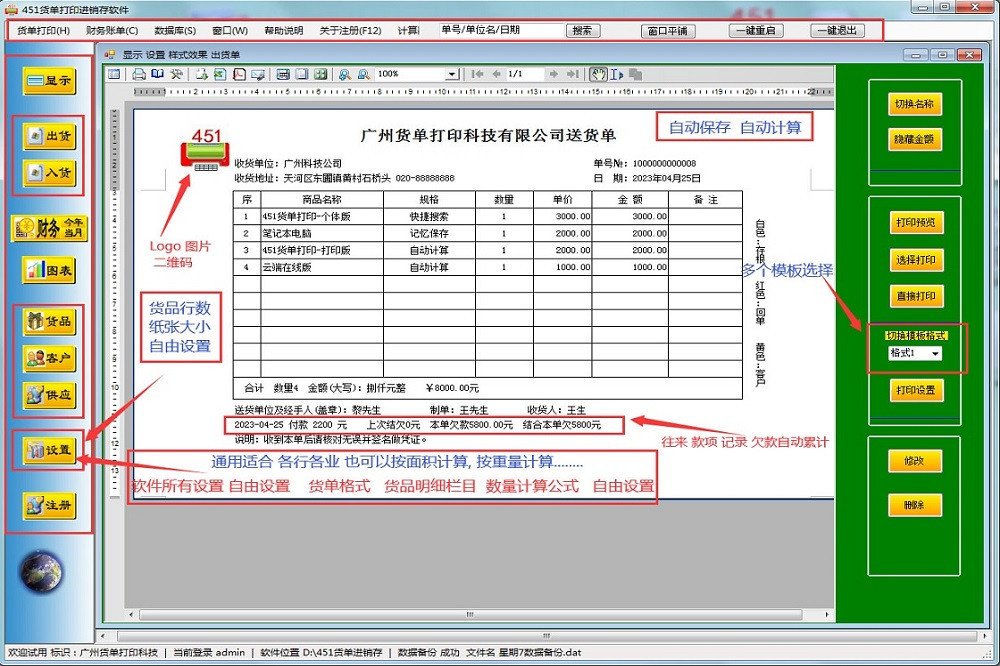Click the 选择打印 button
This screenshot has height=666, width=1000.
pos(916,260)
